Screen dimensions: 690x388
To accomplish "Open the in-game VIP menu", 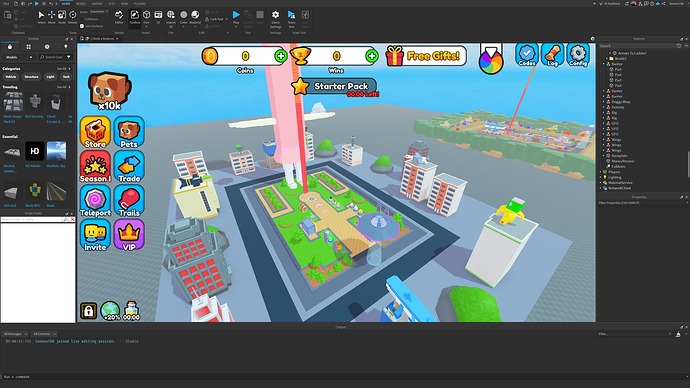I will coord(129,235).
